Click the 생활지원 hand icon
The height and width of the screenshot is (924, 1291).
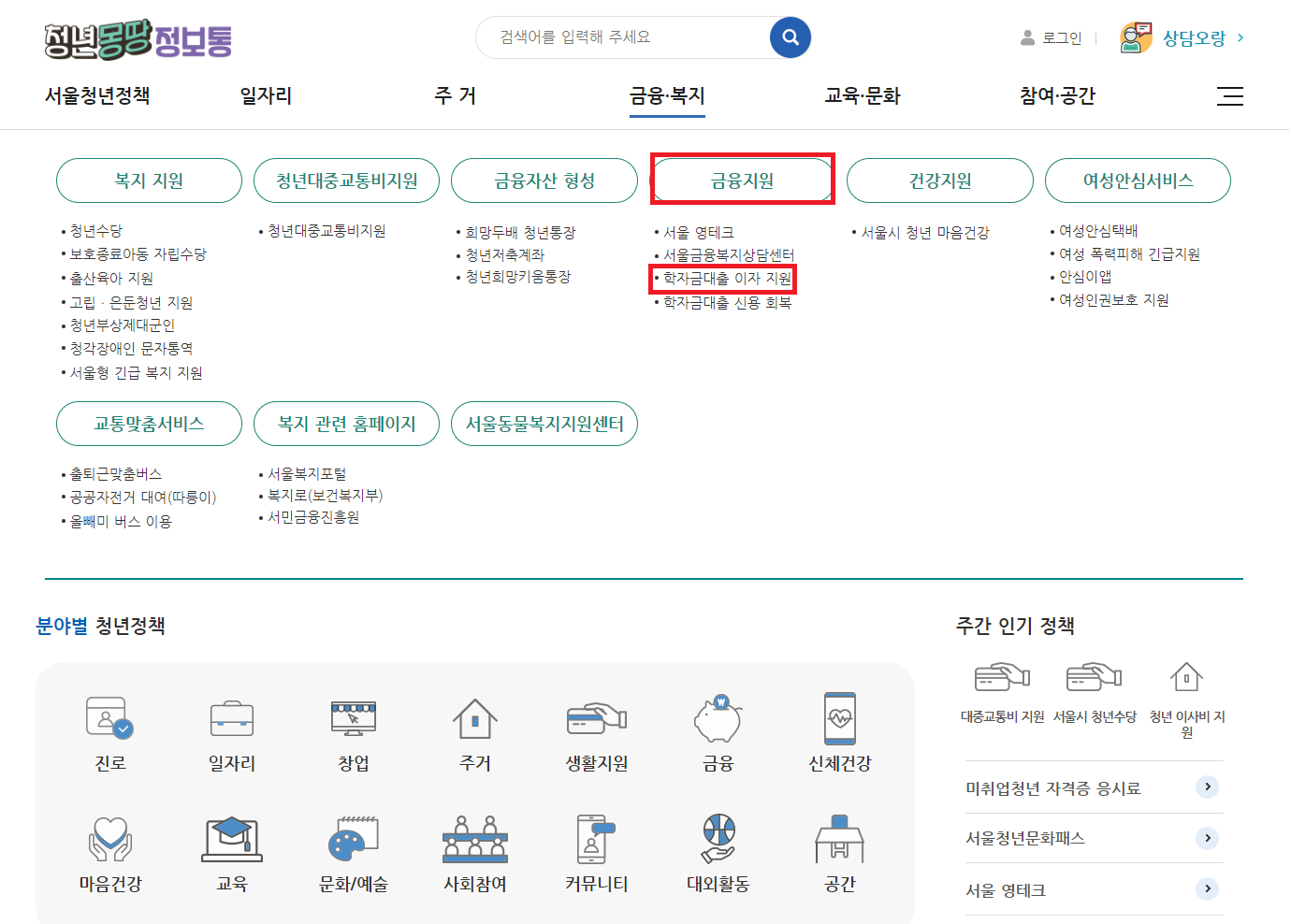coord(596,720)
